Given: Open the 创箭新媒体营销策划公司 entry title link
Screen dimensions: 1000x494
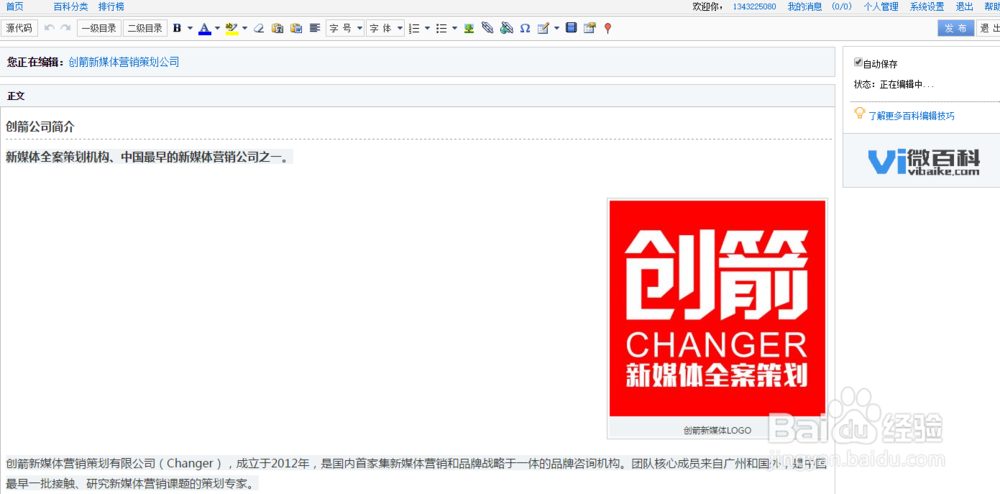Looking at the screenshot, I should [124, 62].
